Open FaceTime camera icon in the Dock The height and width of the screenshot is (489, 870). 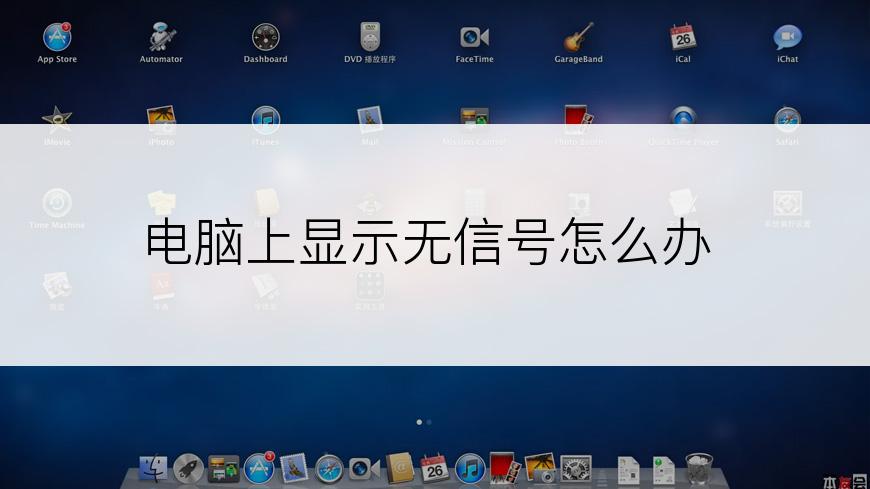pos(364,469)
